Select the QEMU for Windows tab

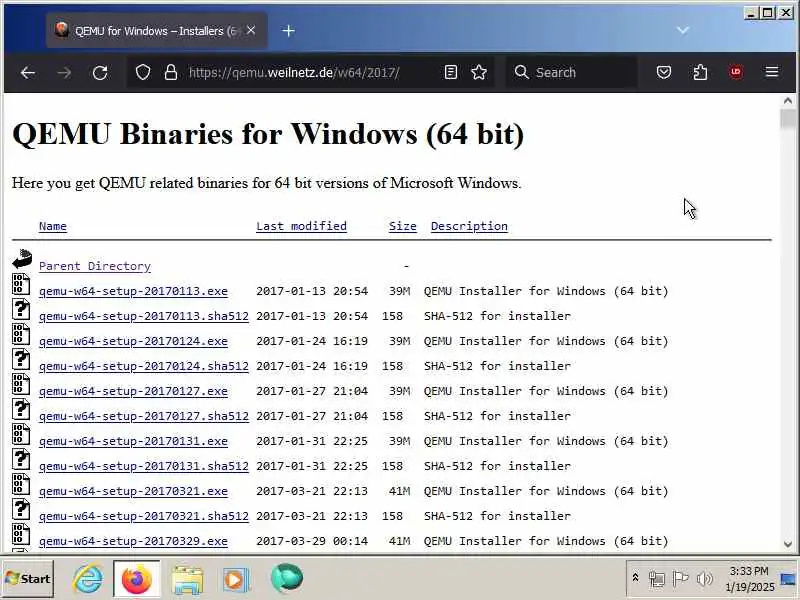click(157, 31)
